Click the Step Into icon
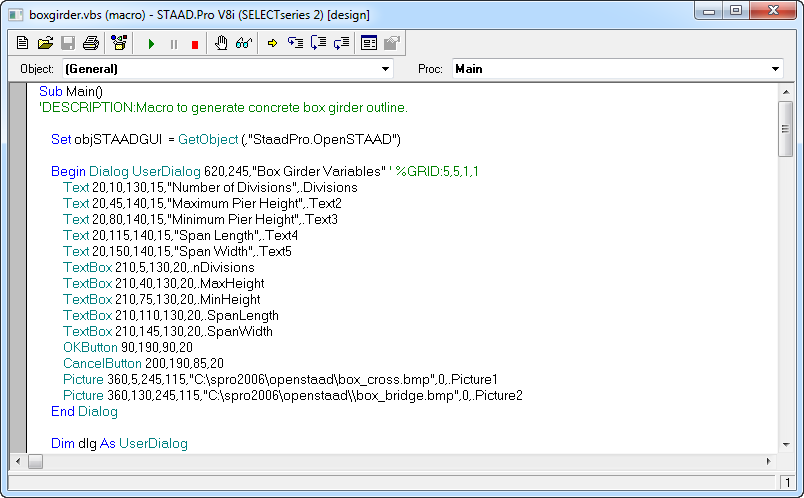Image resolution: width=804 pixels, height=498 pixels. (x=295, y=43)
